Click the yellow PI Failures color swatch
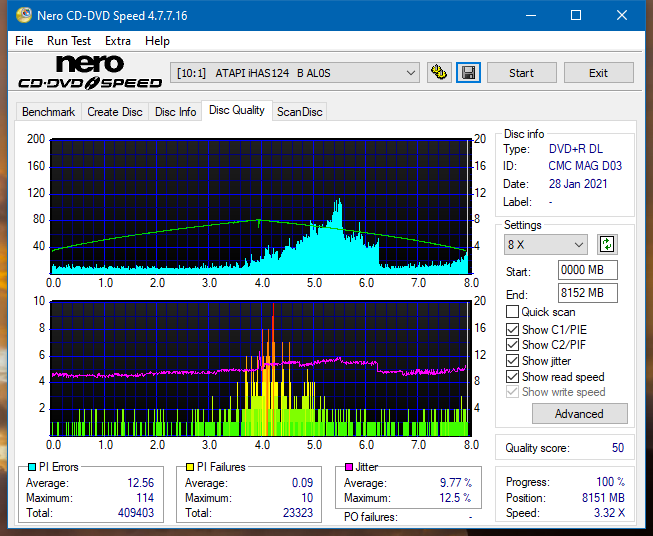The height and width of the screenshot is (536, 653). [x=189, y=467]
